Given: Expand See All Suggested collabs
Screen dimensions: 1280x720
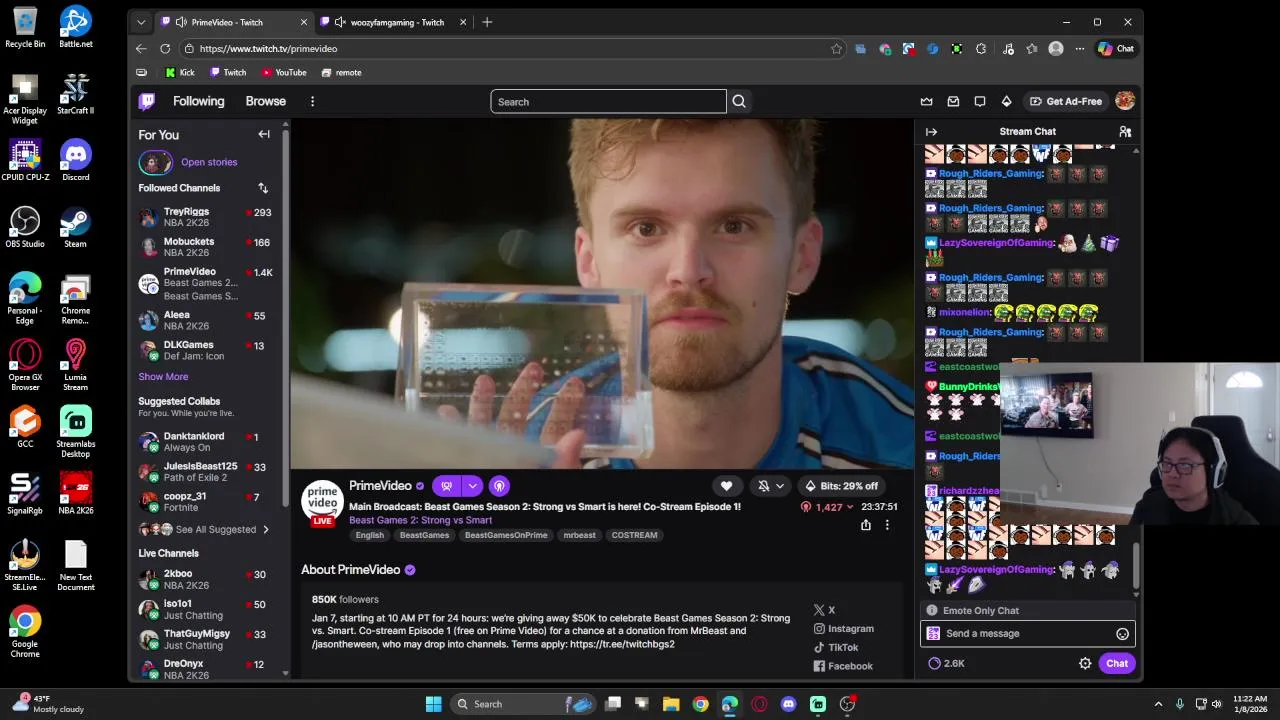Looking at the screenshot, I should tap(205, 529).
